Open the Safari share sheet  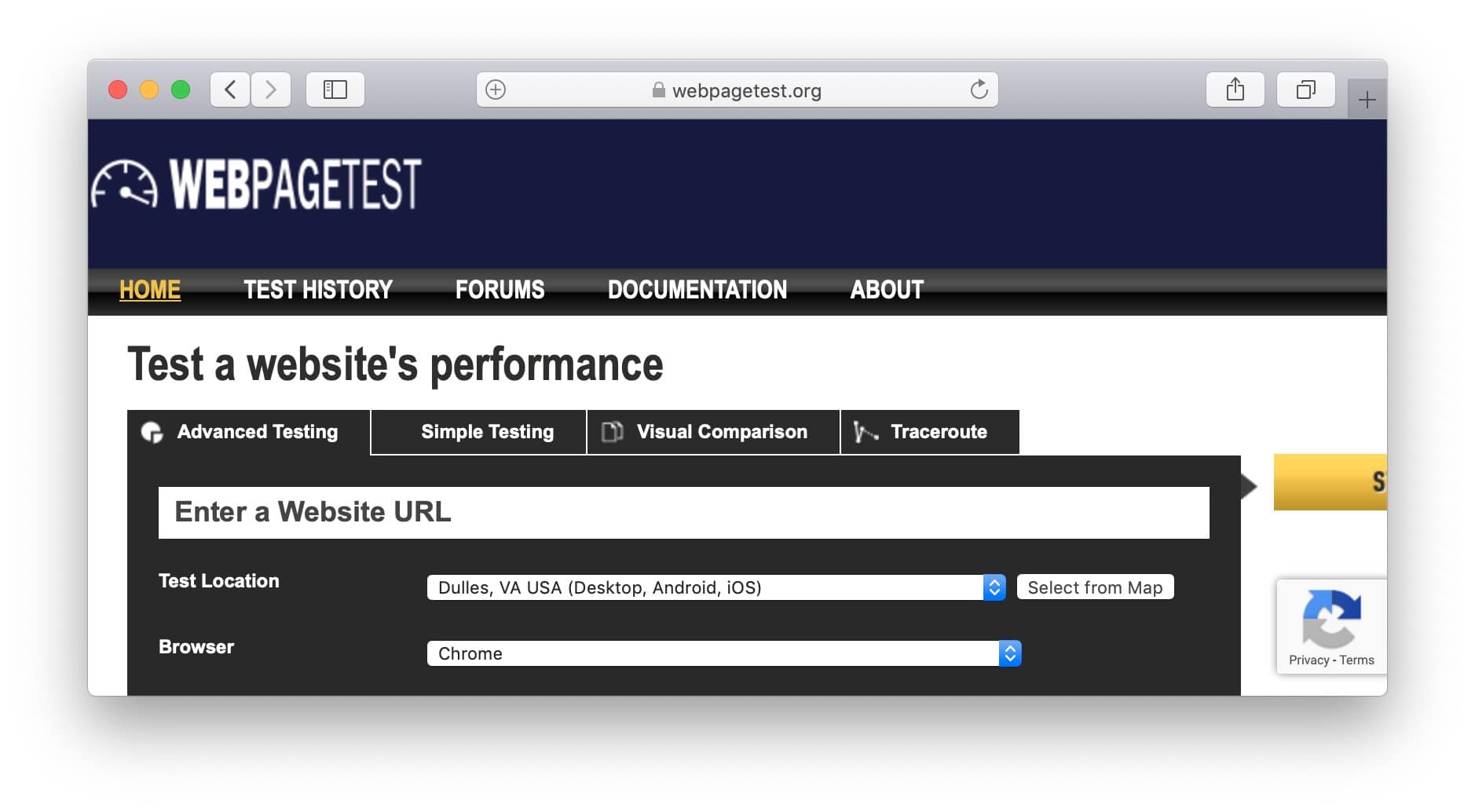pos(1235,89)
